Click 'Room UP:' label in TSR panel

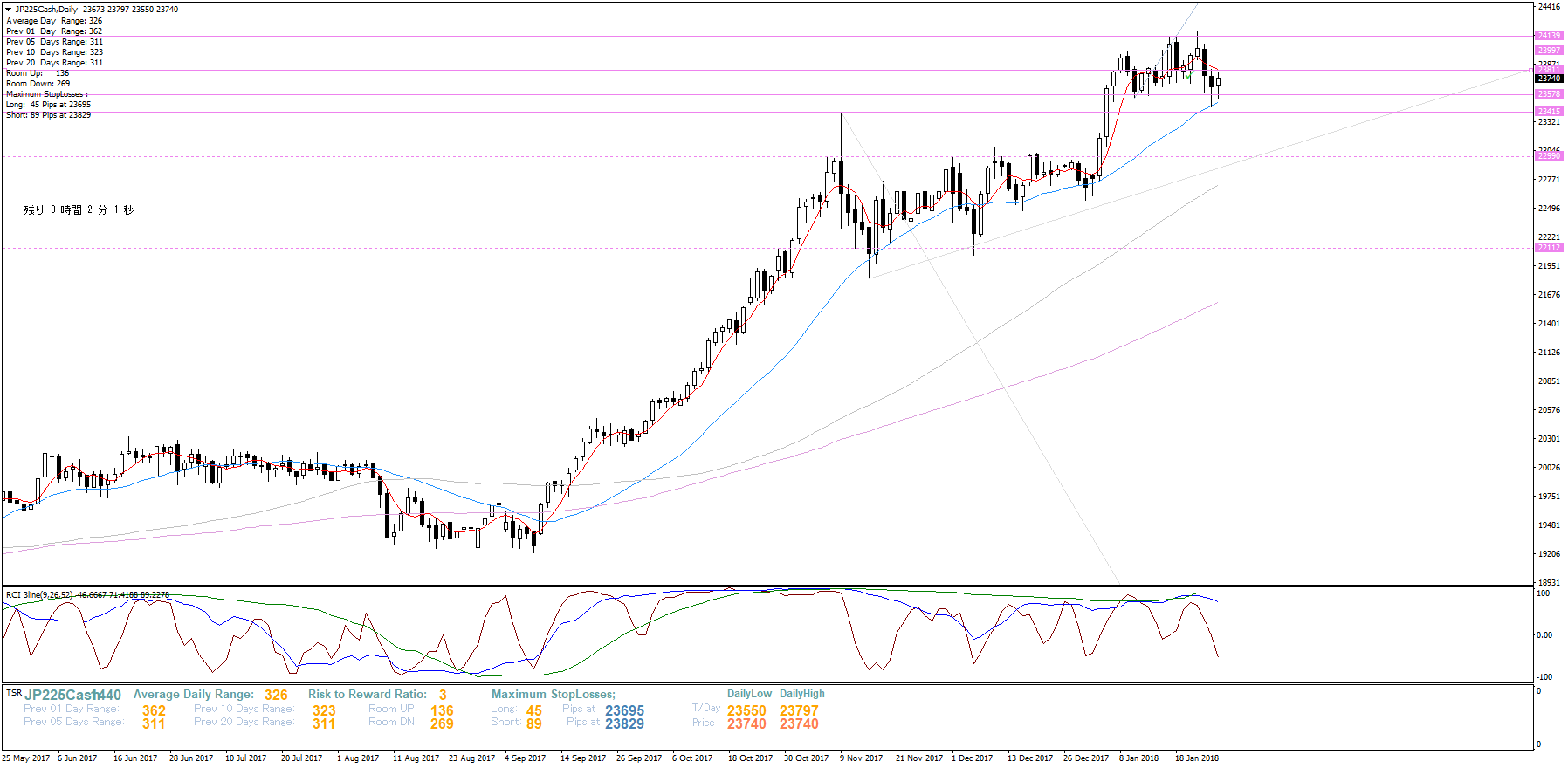tap(393, 709)
